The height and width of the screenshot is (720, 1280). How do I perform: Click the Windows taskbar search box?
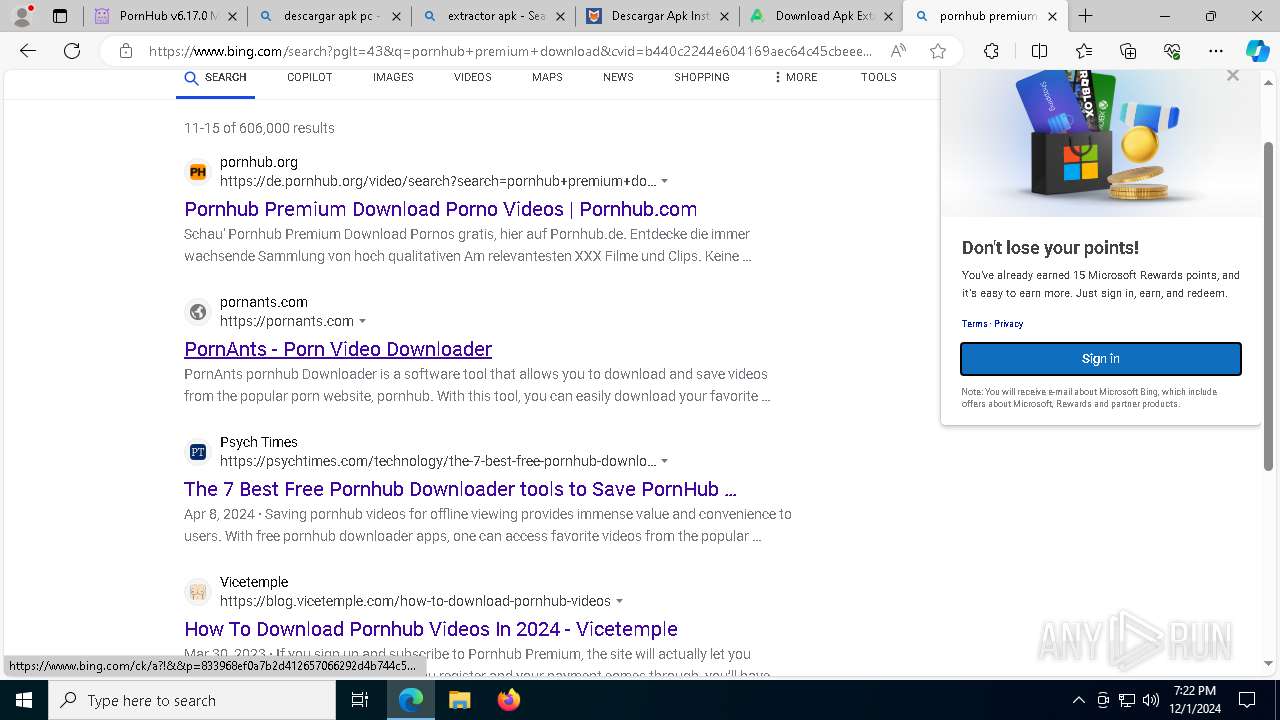pyautogui.click(x=192, y=700)
